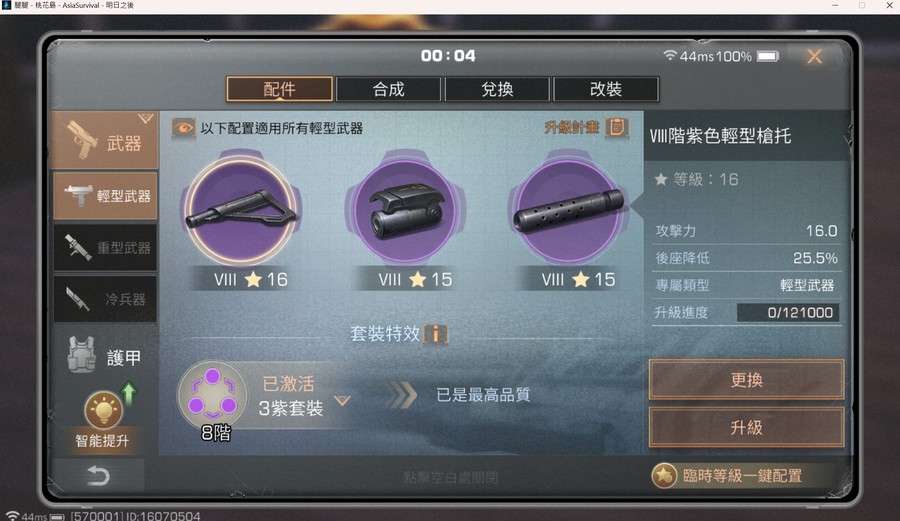Screen dimensions: 900x521
Task: Select 重型武器 in the sidebar
Action: click(105, 247)
